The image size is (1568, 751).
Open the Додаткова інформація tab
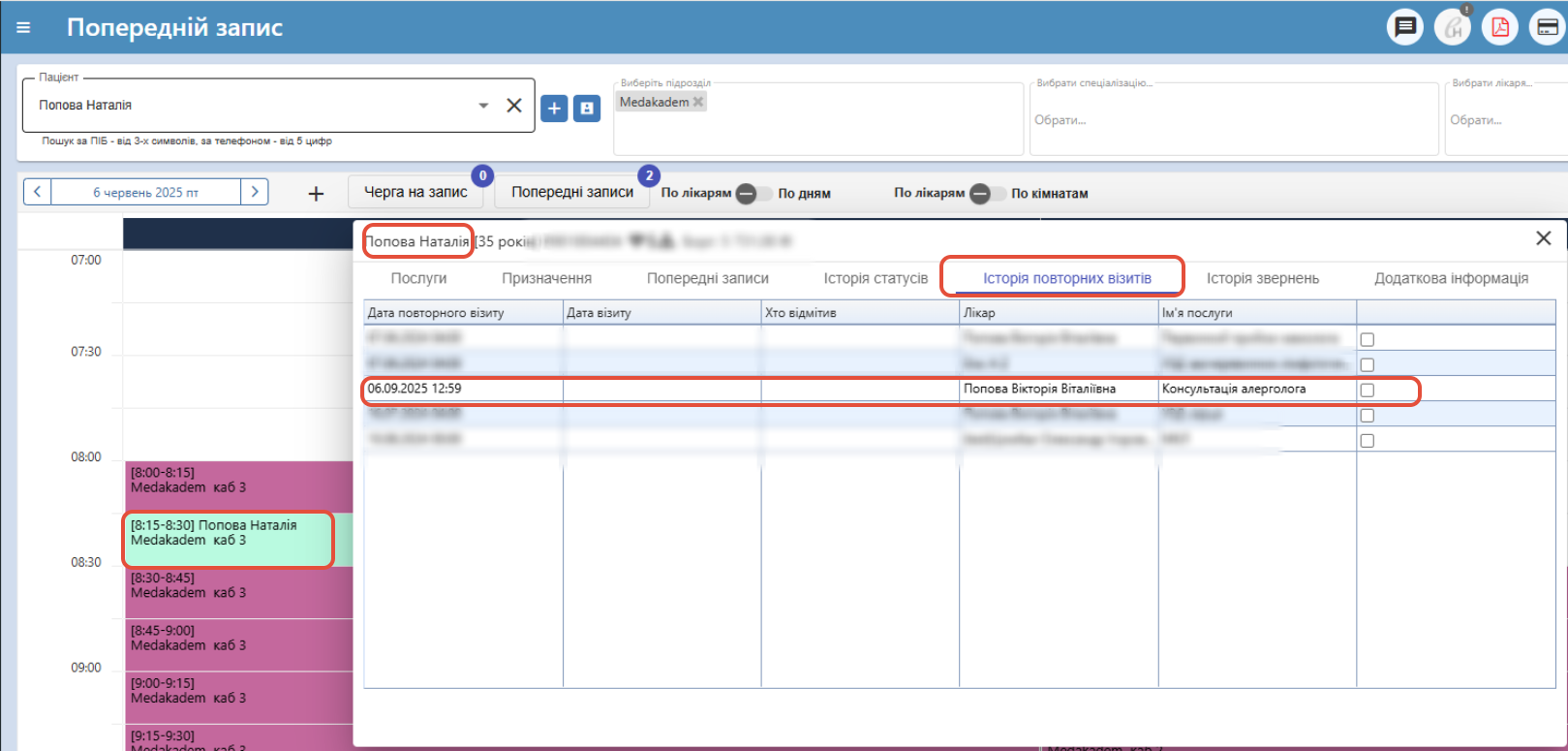coord(1451,278)
